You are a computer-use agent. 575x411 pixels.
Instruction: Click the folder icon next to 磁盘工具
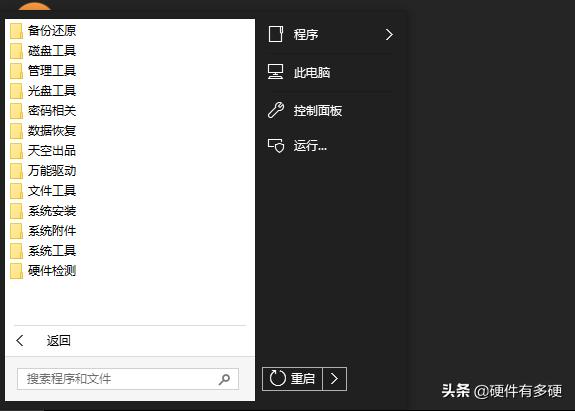tap(17, 51)
